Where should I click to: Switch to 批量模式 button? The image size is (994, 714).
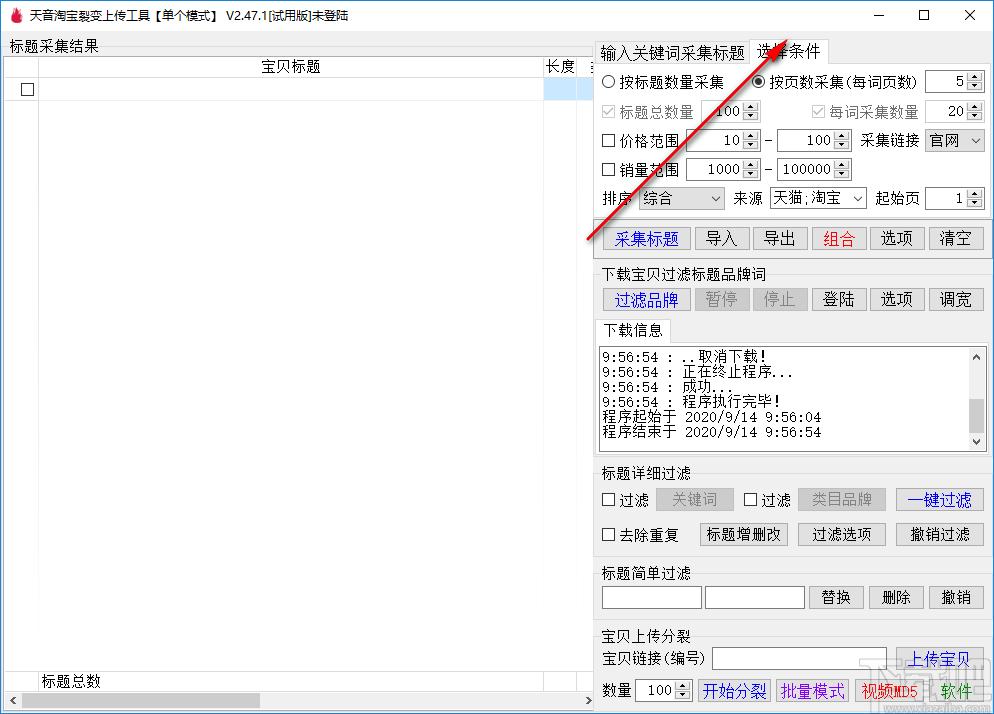pos(813,691)
